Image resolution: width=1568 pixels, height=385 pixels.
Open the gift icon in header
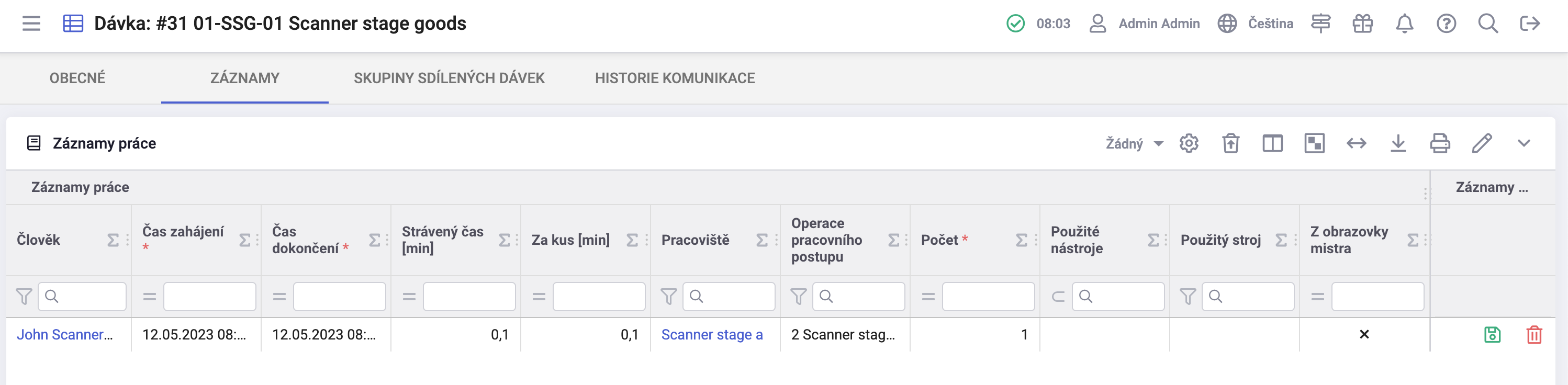[1363, 24]
